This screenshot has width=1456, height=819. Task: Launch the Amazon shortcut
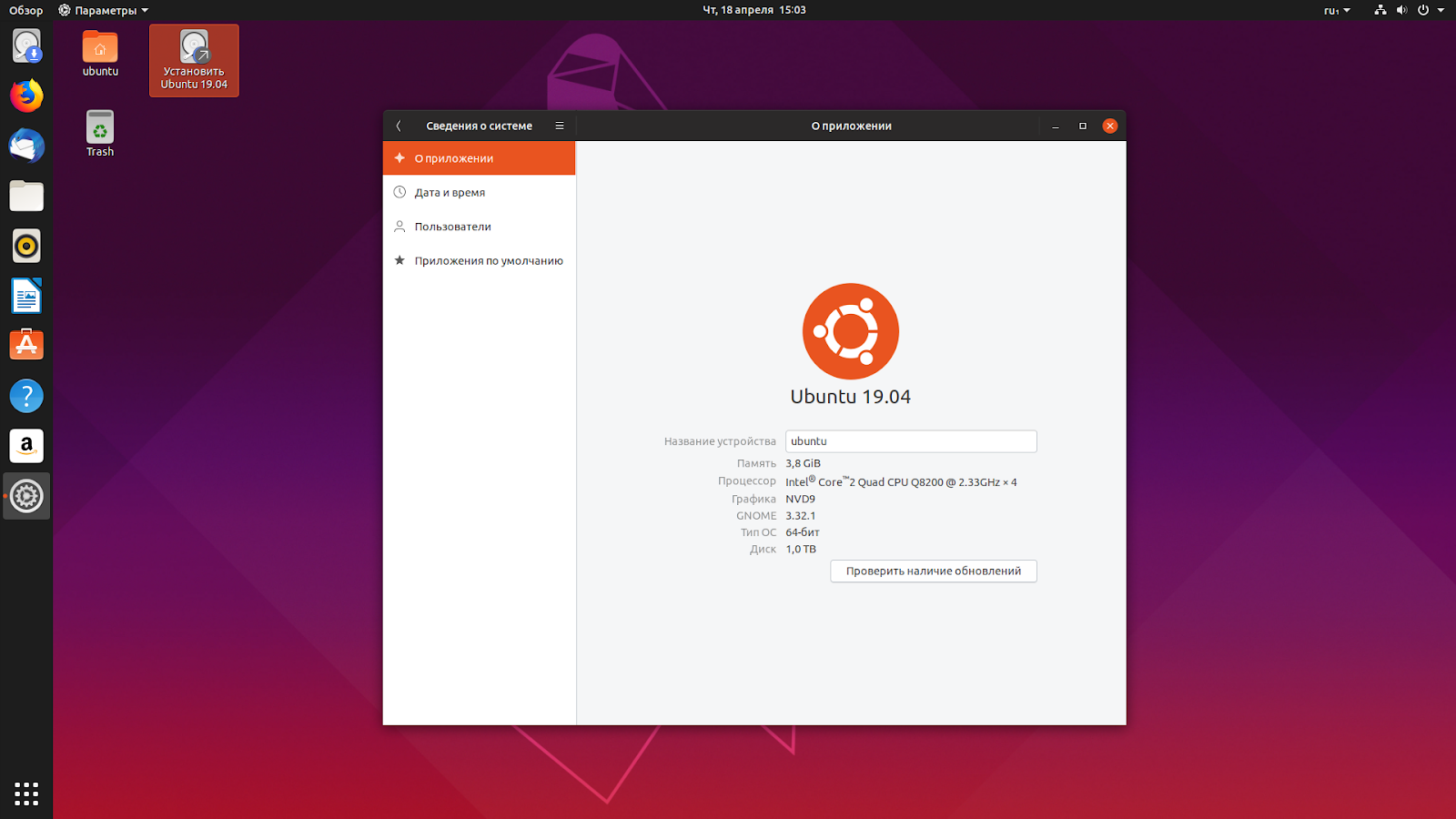[x=26, y=446]
